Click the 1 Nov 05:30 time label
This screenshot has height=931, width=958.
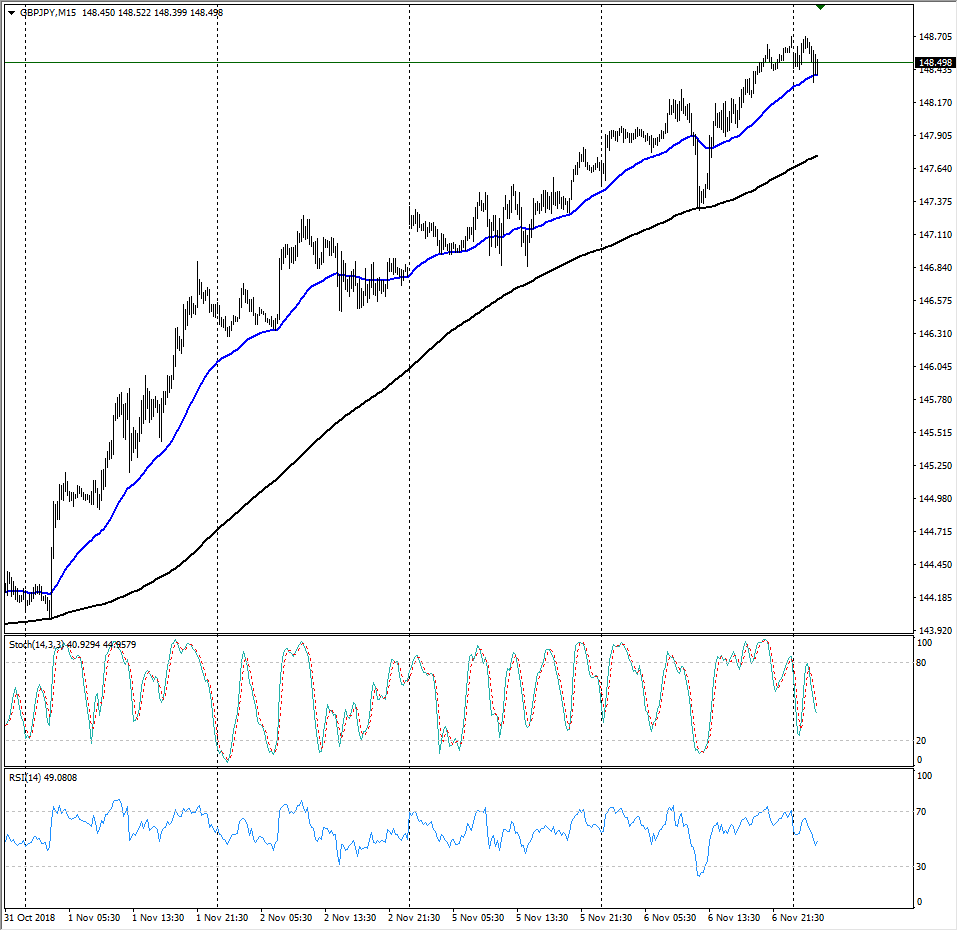pos(94,916)
